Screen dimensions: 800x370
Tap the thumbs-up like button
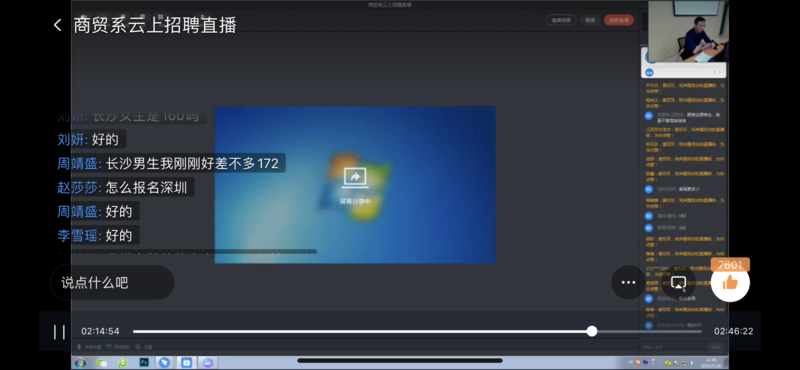[x=730, y=282]
